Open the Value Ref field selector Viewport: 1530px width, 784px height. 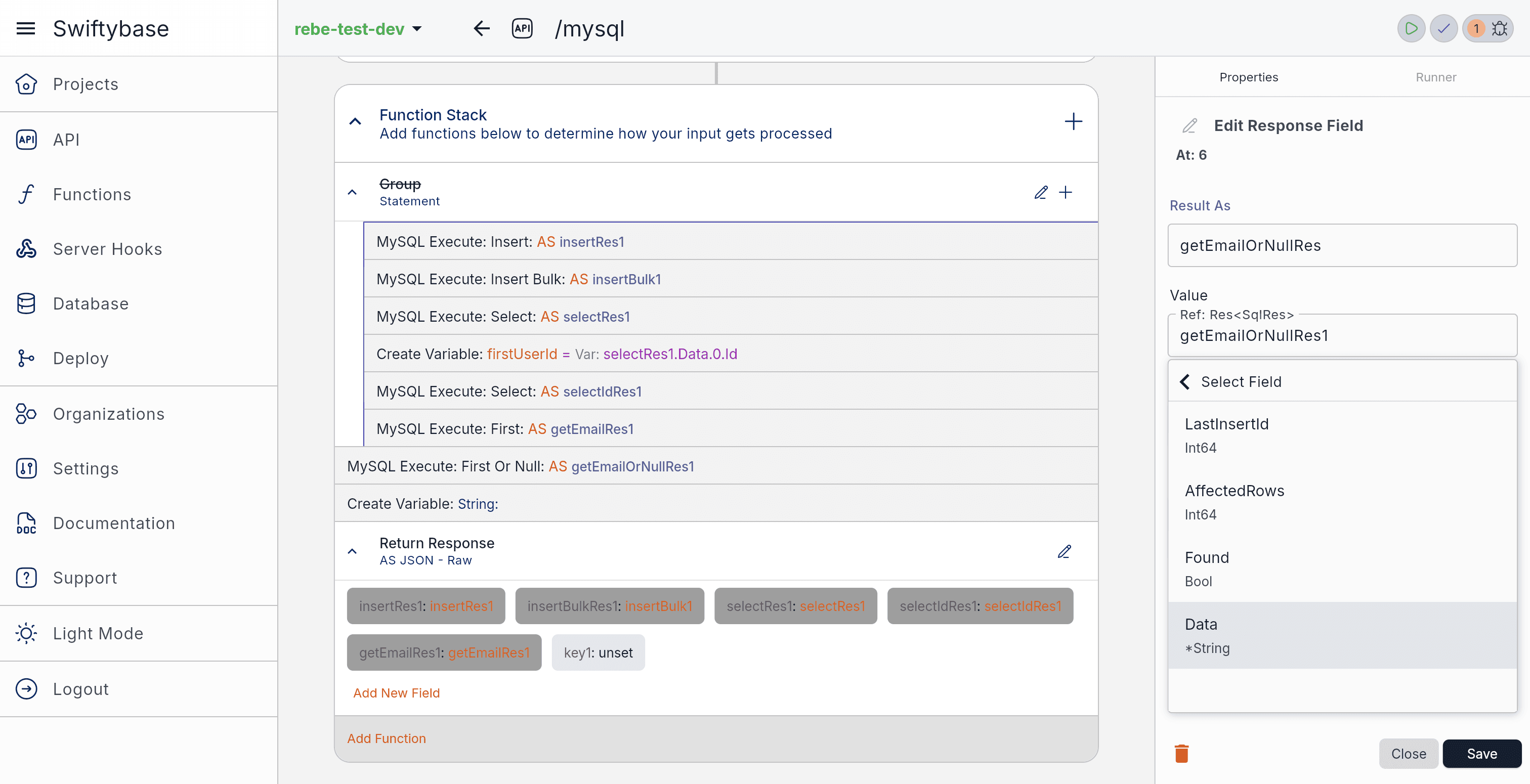pyautogui.click(x=1342, y=335)
